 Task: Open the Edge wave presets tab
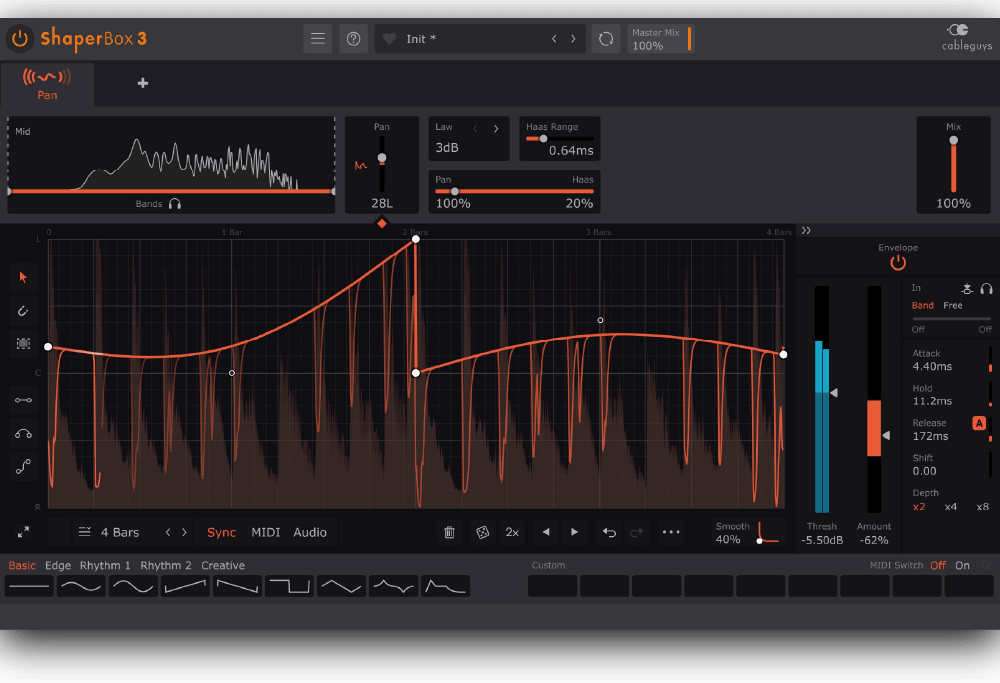tap(58, 566)
